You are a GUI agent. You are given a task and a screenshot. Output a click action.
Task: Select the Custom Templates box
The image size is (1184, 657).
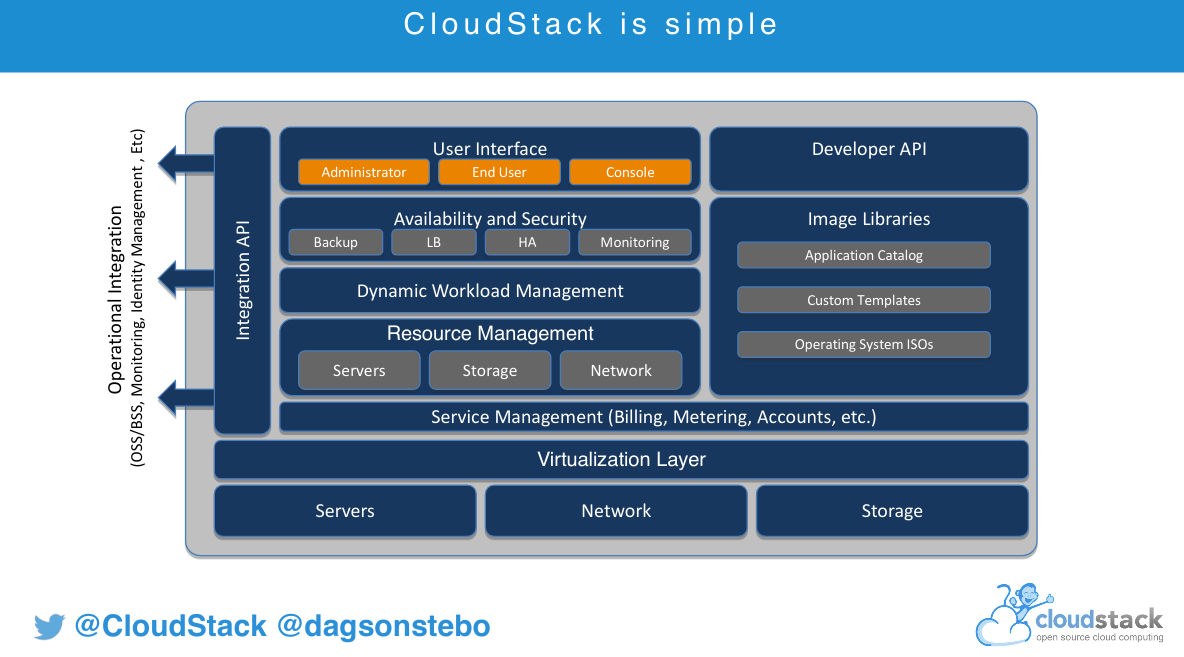(x=864, y=300)
